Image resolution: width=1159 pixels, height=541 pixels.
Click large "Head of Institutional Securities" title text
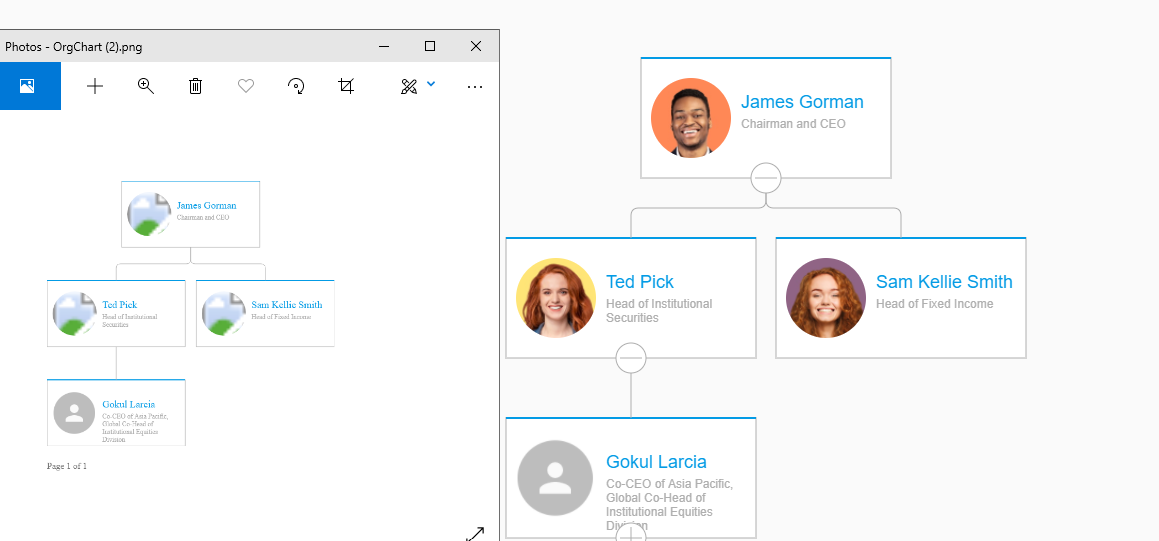(659, 310)
